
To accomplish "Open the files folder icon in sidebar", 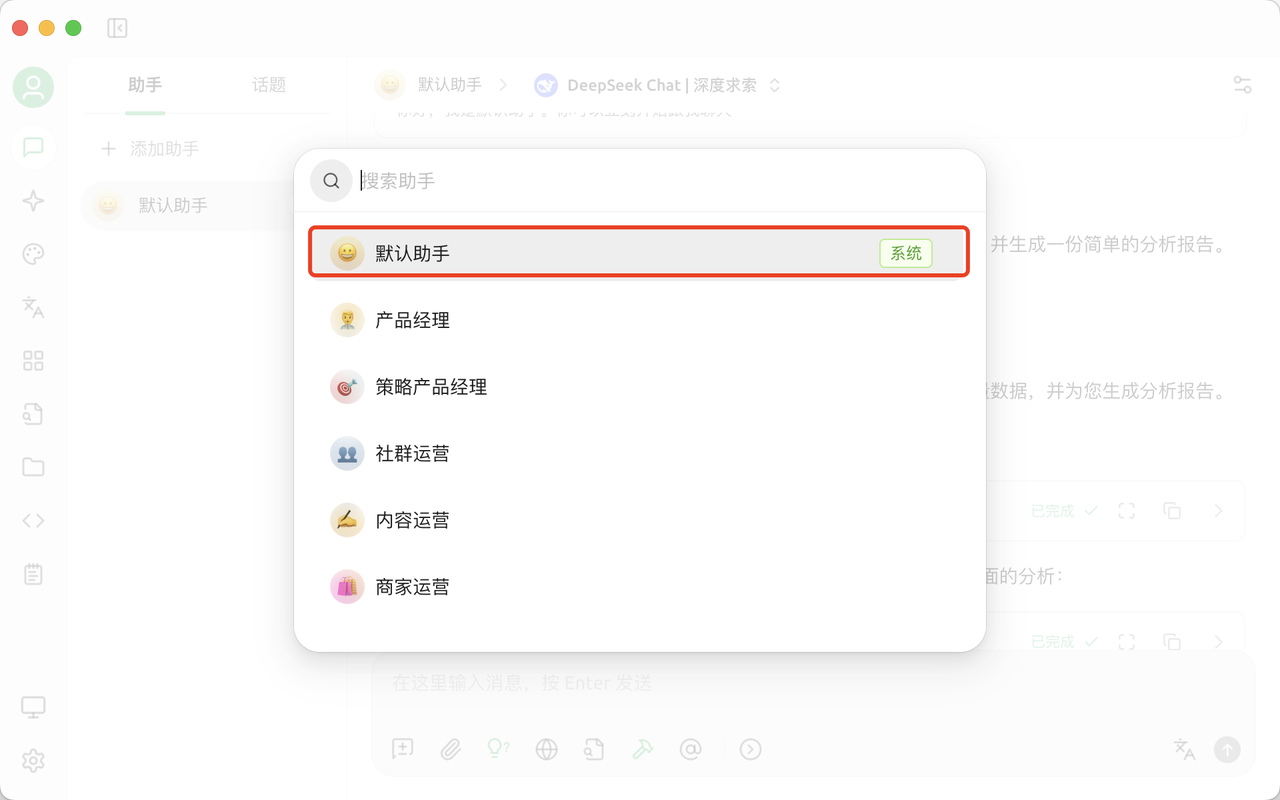I will click(x=33, y=467).
